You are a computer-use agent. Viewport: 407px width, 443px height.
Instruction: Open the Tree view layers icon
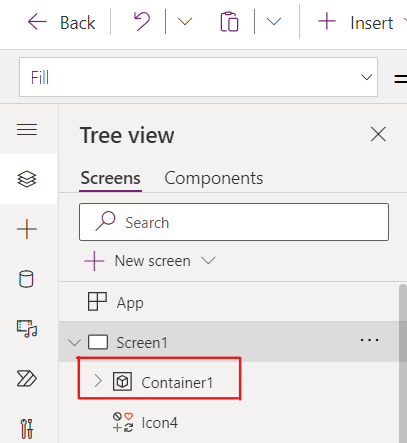[x=27, y=179]
